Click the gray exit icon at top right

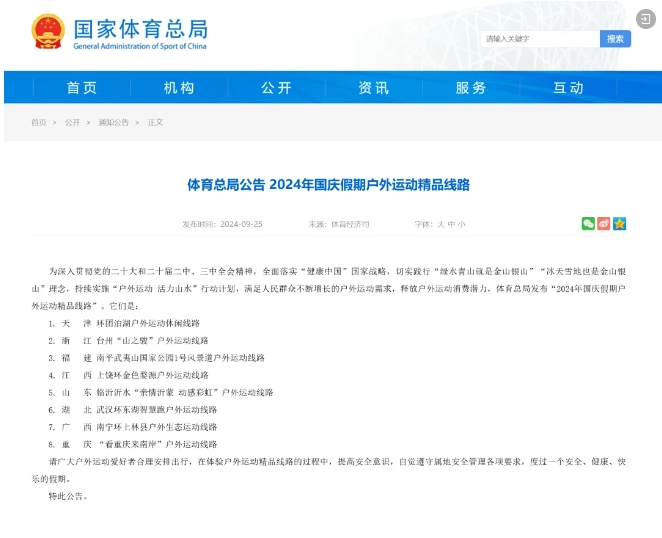click(x=646, y=19)
